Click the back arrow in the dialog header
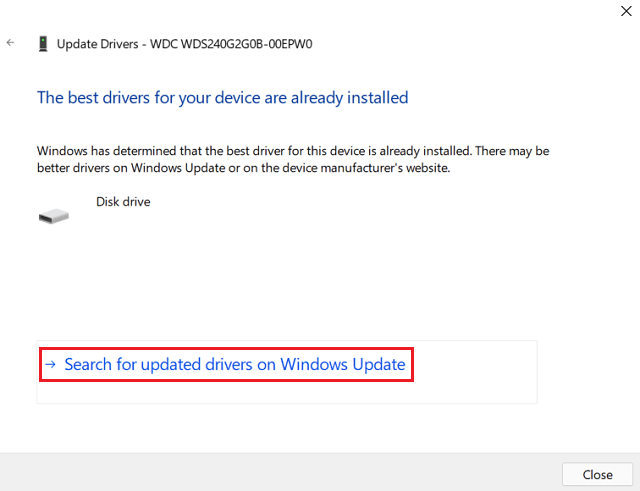The height and width of the screenshot is (491, 640). pos(10,43)
